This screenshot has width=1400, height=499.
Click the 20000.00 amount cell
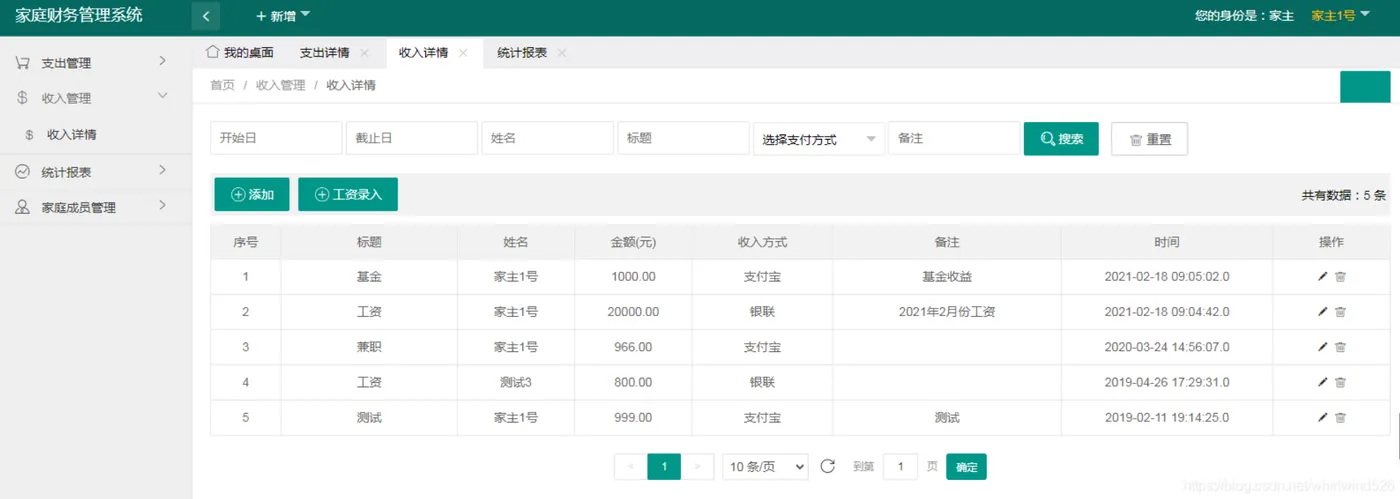coord(633,312)
